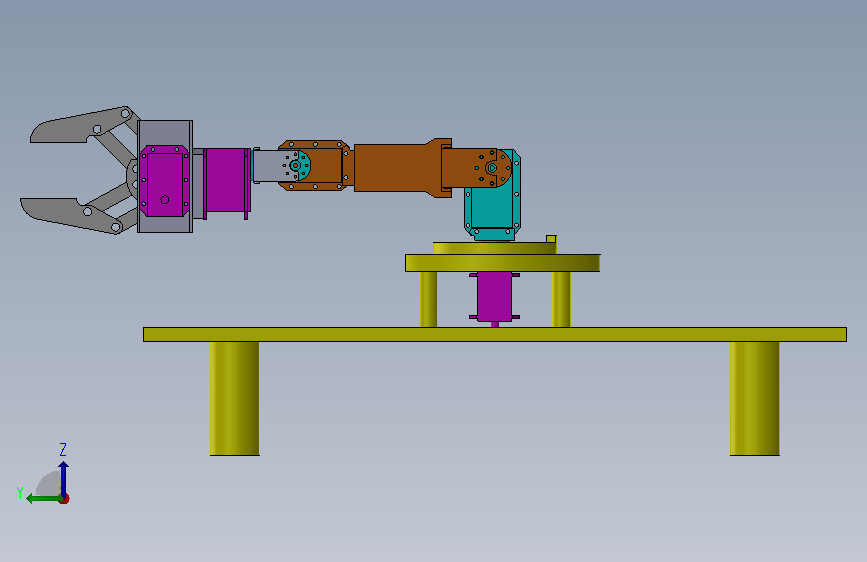This screenshot has width=867, height=562.
Task: Select the left large yellow table leg
Action: [234, 398]
